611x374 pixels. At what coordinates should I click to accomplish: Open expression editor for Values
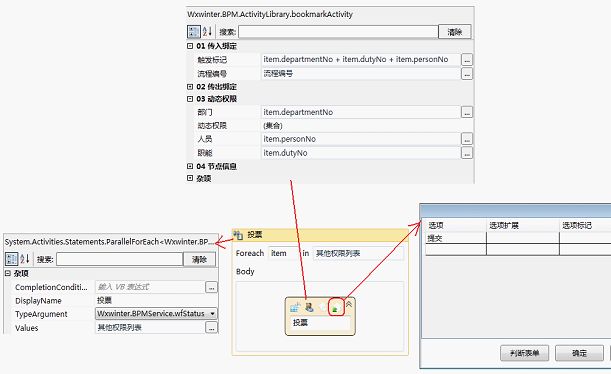(x=211, y=328)
